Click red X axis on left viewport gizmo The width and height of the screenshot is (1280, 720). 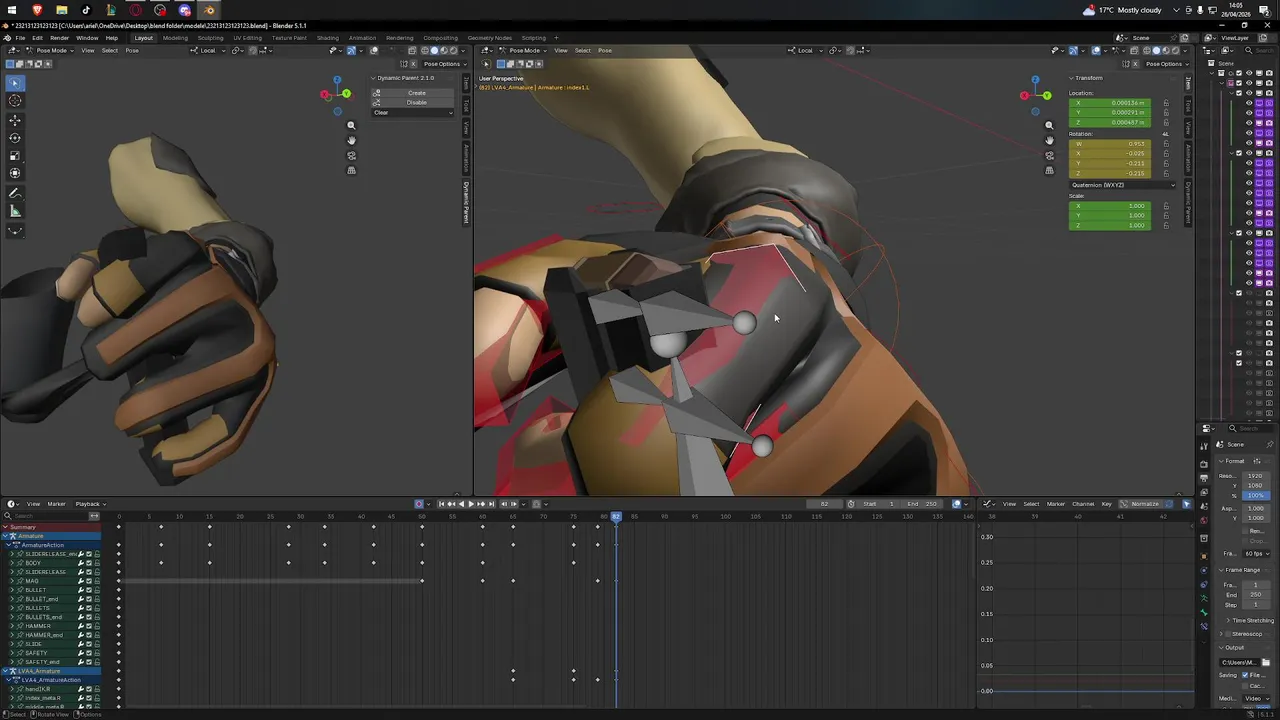[x=325, y=95]
